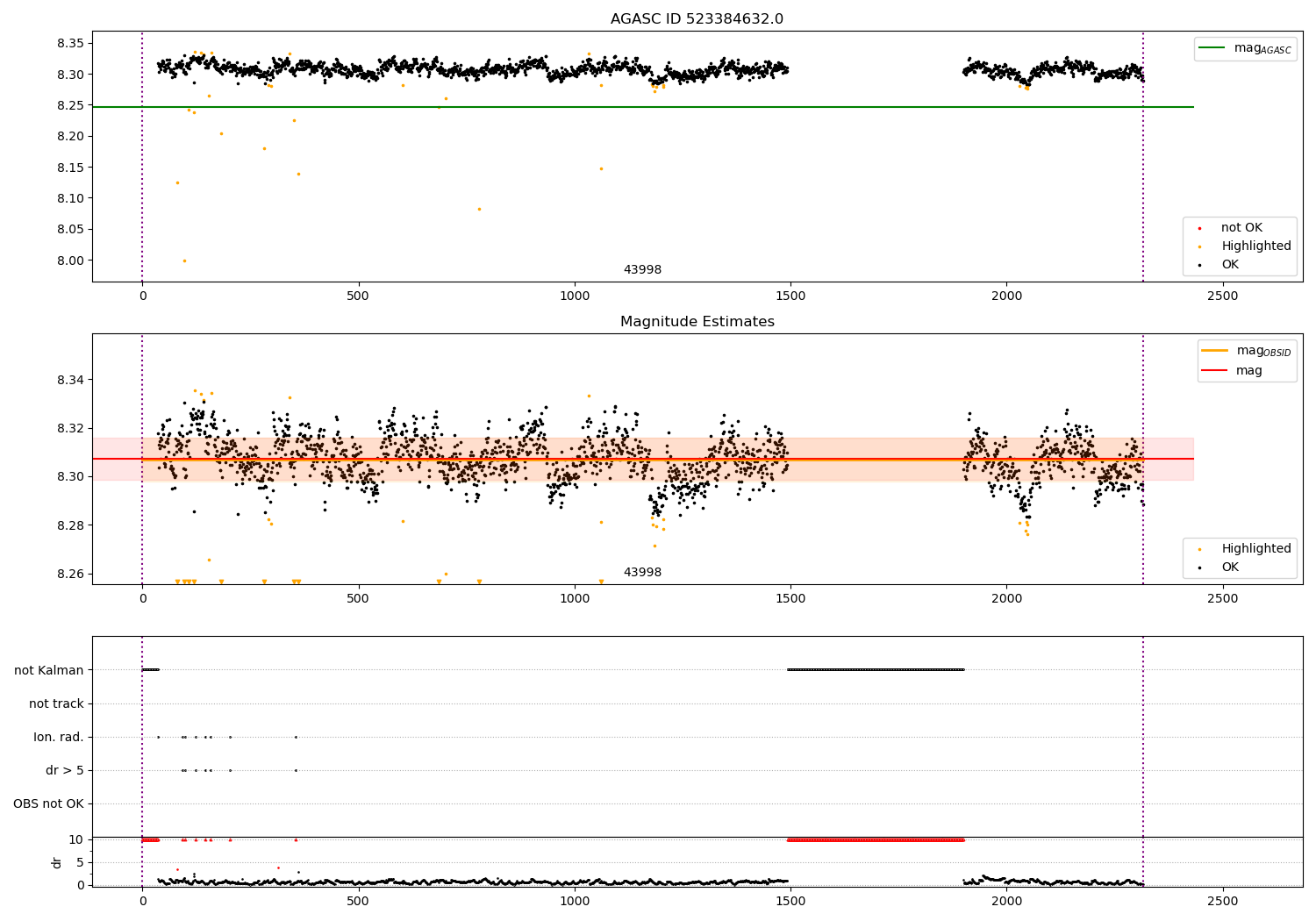Click the 'OBS not OK' axis label
Viewport: 1316px width, 921px height.
48,803
